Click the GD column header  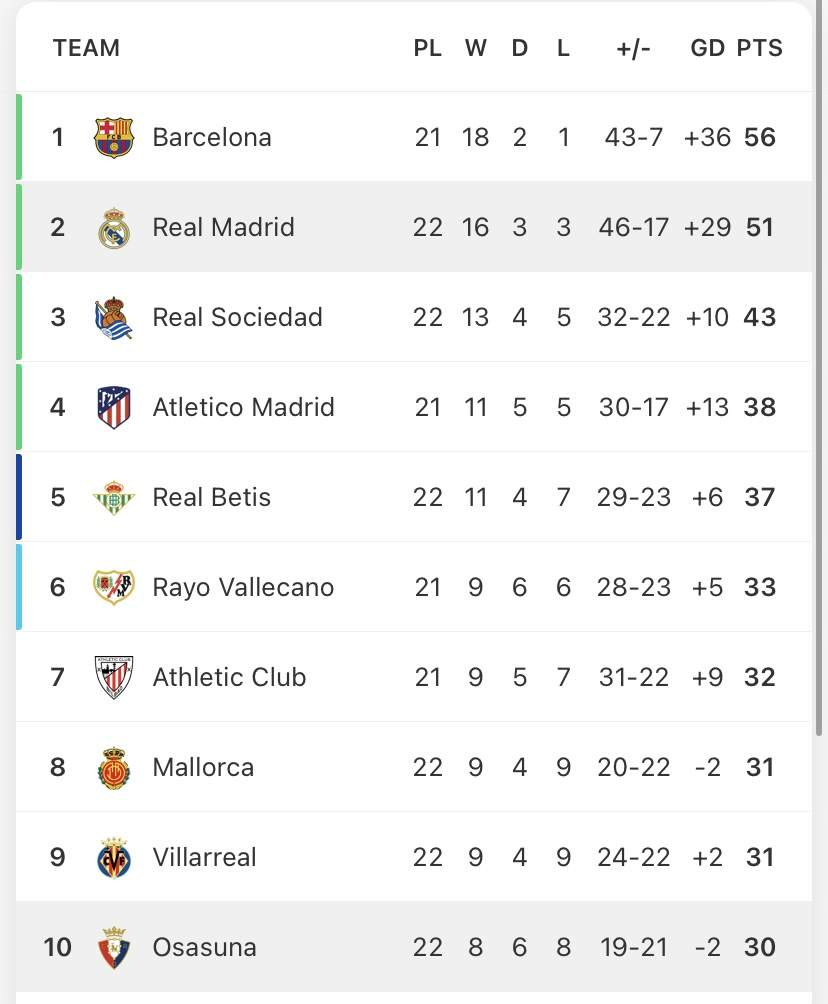tap(707, 48)
